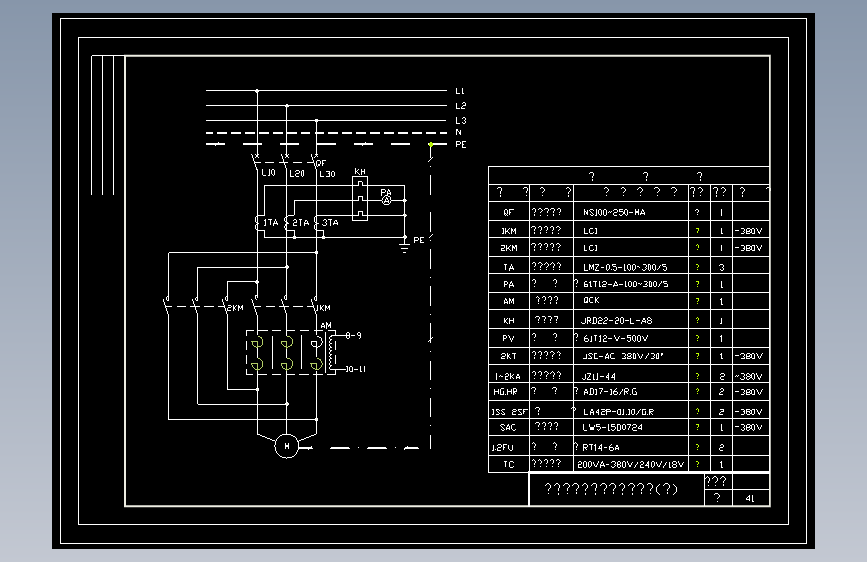Click the 8-9 terminal label
Viewport: 867px width, 562px height.
tap(353, 335)
